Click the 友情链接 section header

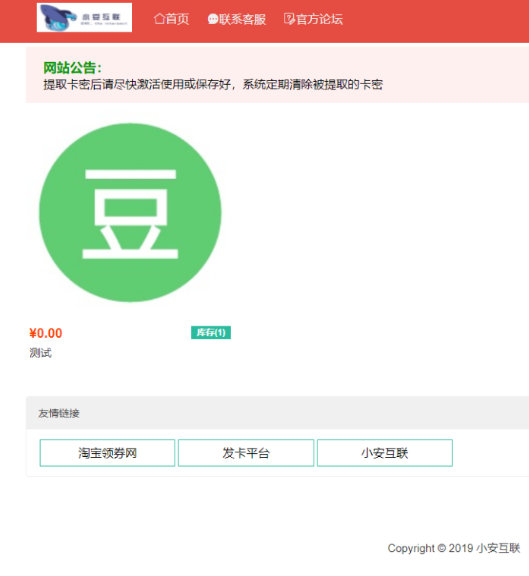point(59,413)
